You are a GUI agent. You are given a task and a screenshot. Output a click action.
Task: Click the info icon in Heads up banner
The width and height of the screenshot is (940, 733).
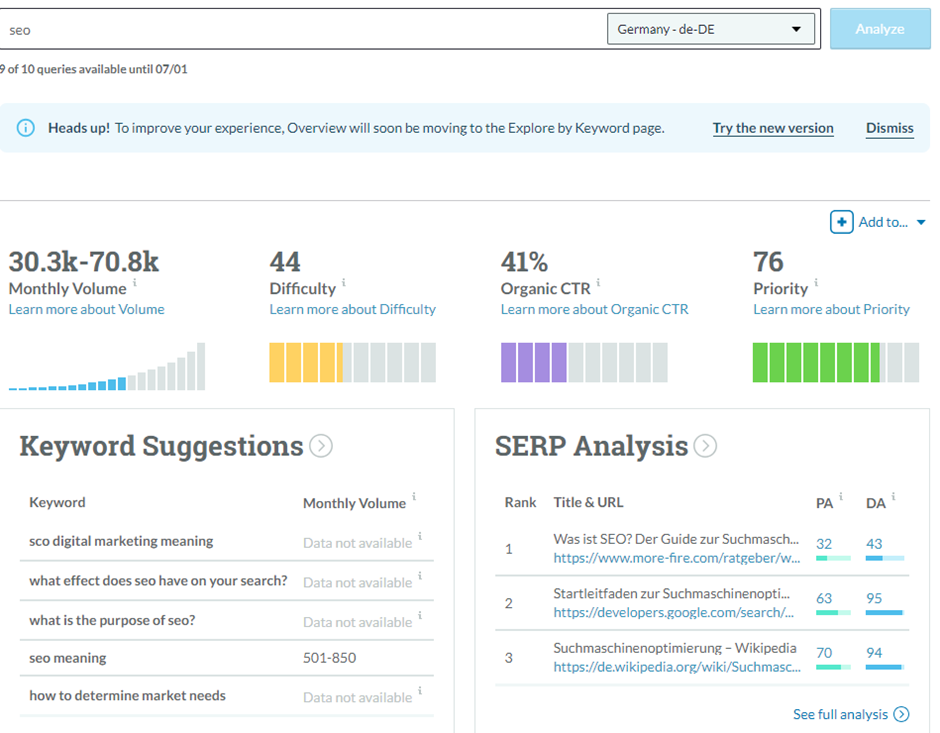26,128
